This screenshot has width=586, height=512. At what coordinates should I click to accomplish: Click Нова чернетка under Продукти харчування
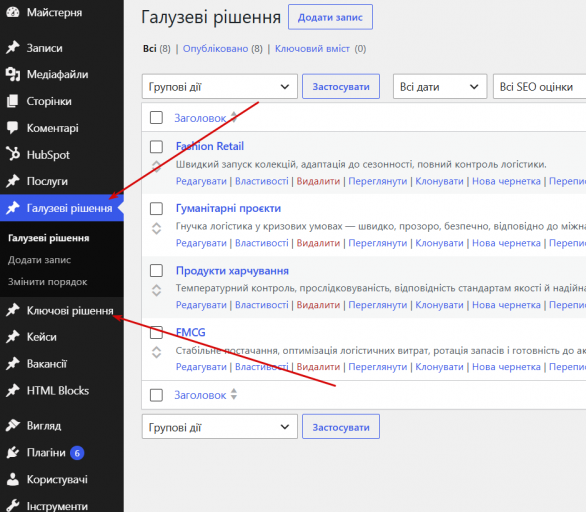(506, 305)
